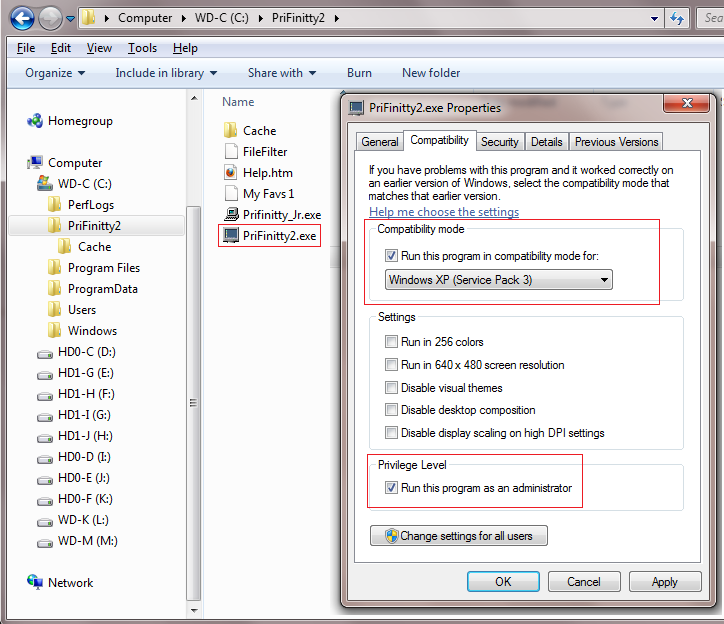Click the WD-K (L:) drive icon
Screen dimensions: 724x624
[45, 520]
